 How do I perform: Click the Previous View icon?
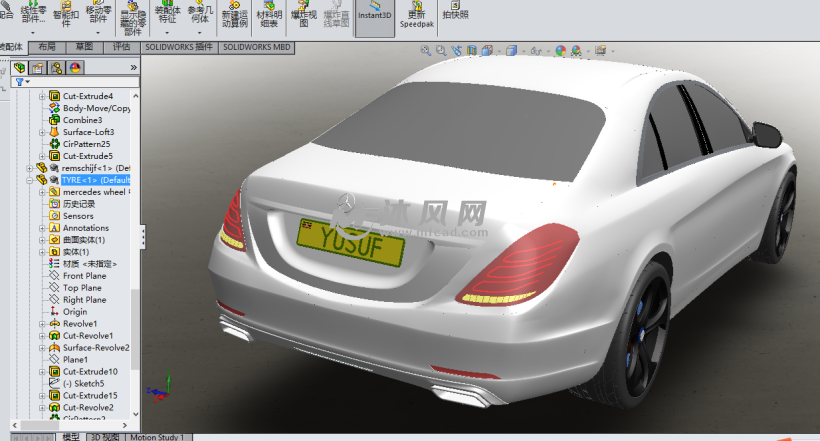tap(457, 50)
